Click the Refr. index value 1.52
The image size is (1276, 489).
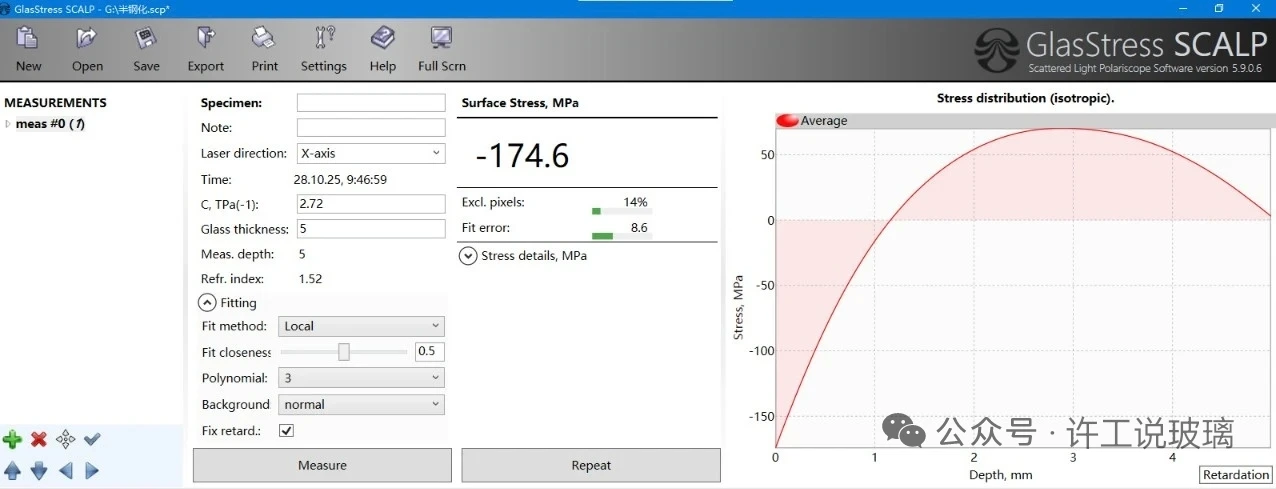click(310, 279)
